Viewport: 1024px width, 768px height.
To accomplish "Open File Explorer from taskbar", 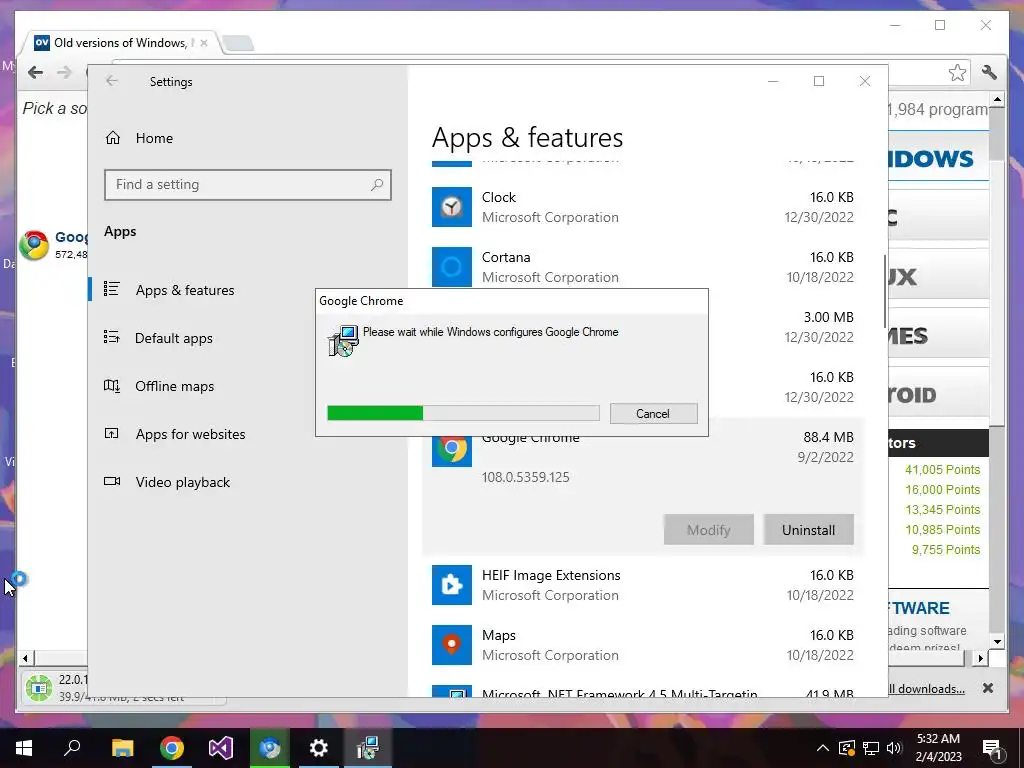I will tap(122, 748).
